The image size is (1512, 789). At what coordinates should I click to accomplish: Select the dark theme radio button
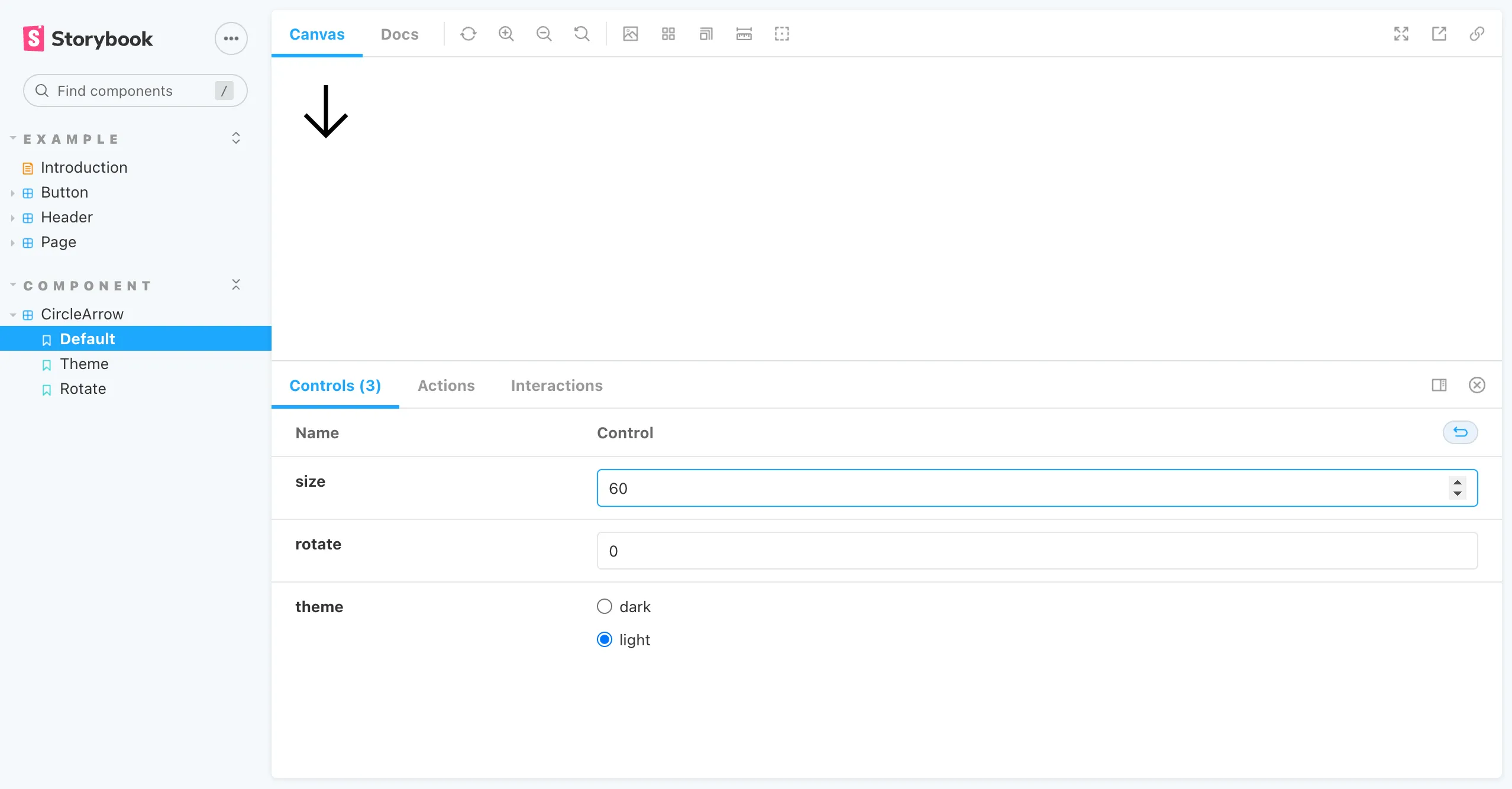[x=605, y=606]
